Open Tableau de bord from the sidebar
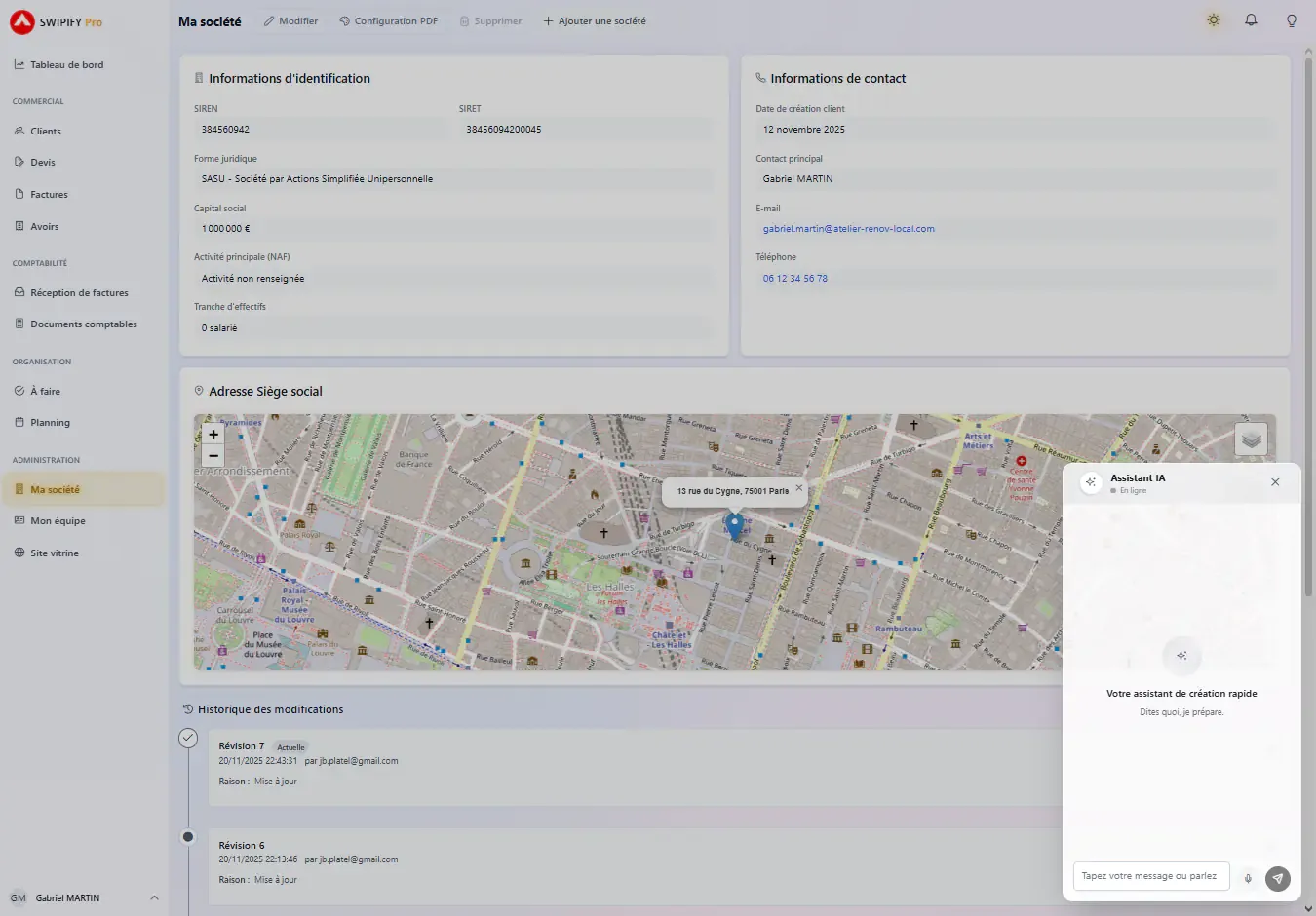Image resolution: width=1316 pixels, height=916 pixels. tap(19, 64)
